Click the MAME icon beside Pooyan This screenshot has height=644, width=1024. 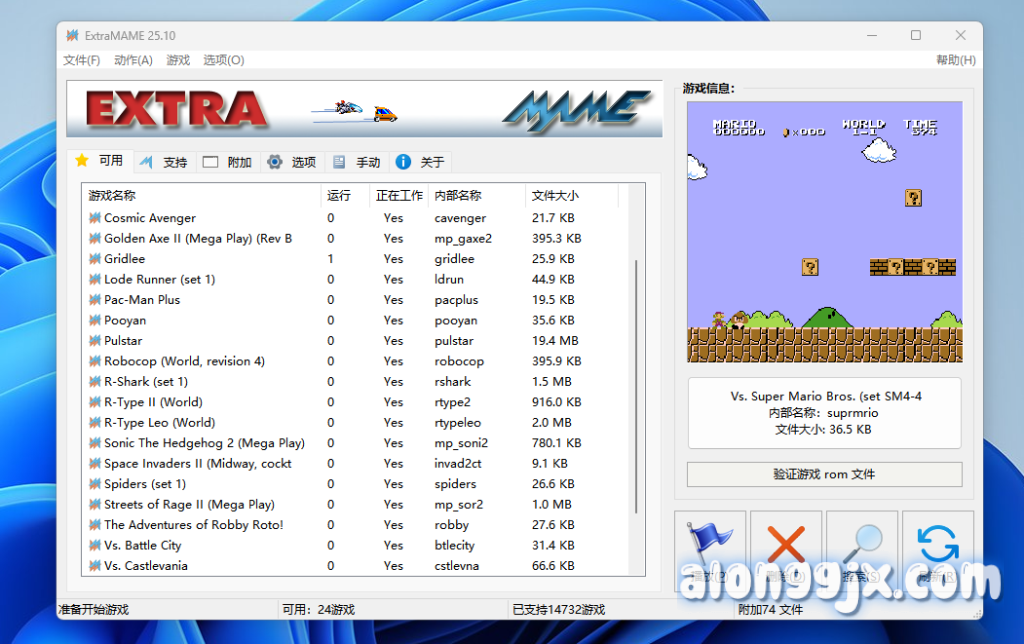tap(95, 320)
